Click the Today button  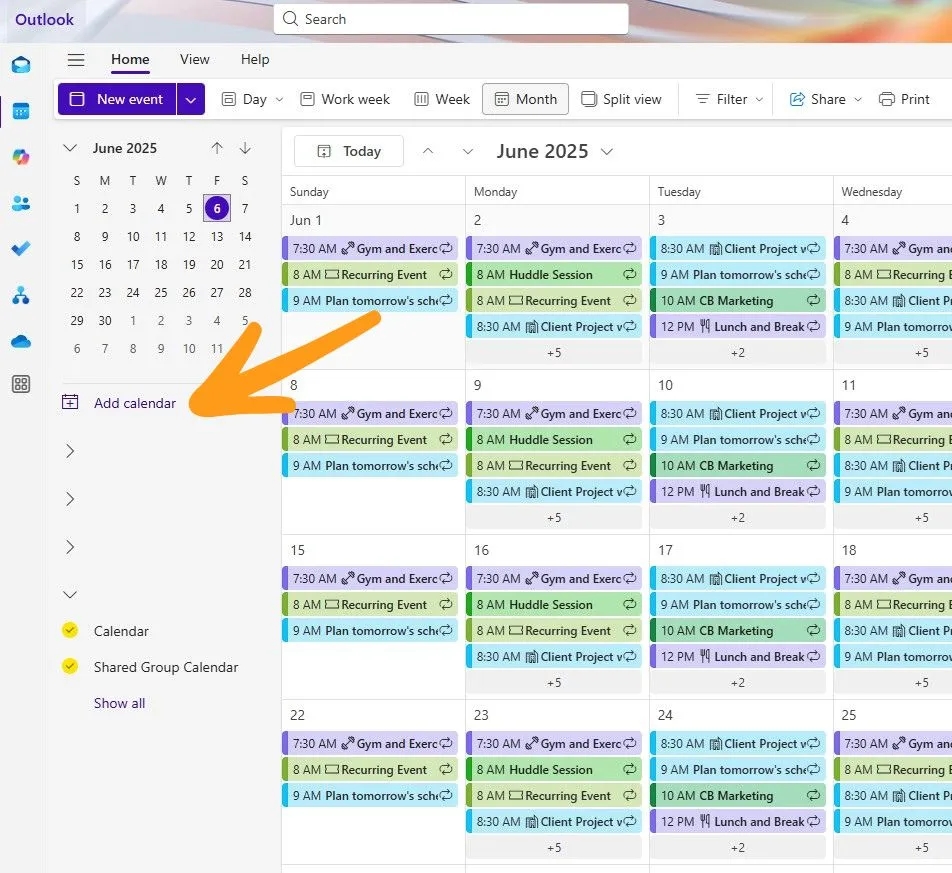[x=349, y=151]
